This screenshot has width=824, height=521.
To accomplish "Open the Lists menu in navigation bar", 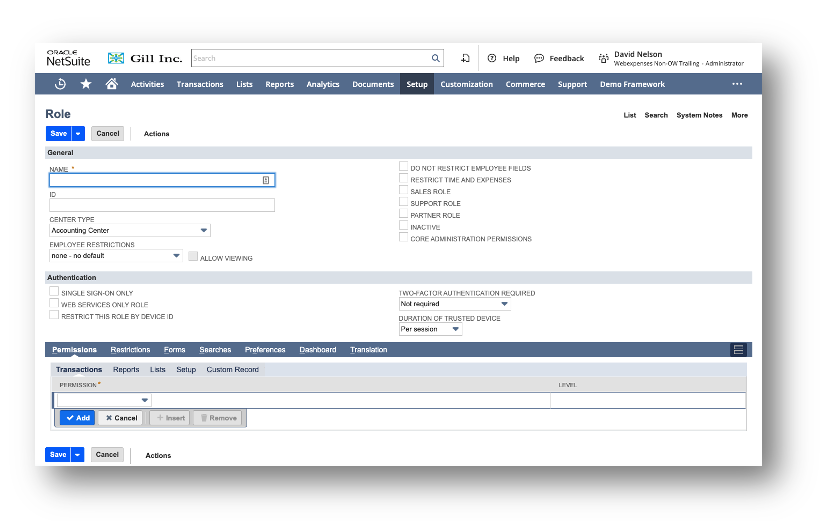I will pyautogui.click(x=244, y=84).
